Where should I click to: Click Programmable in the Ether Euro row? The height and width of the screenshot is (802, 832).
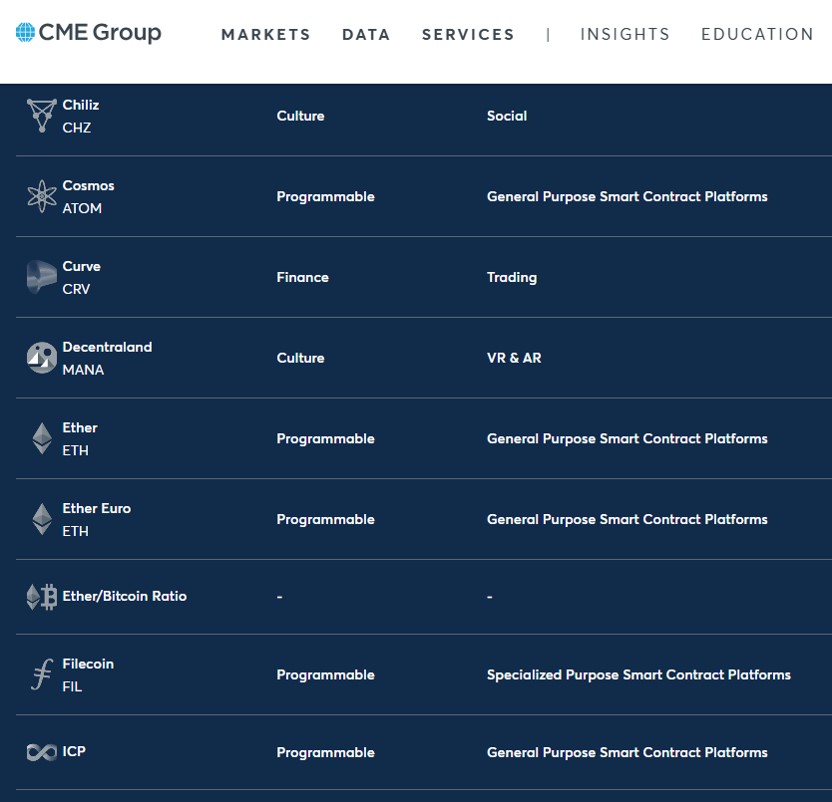[x=325, y=520]
